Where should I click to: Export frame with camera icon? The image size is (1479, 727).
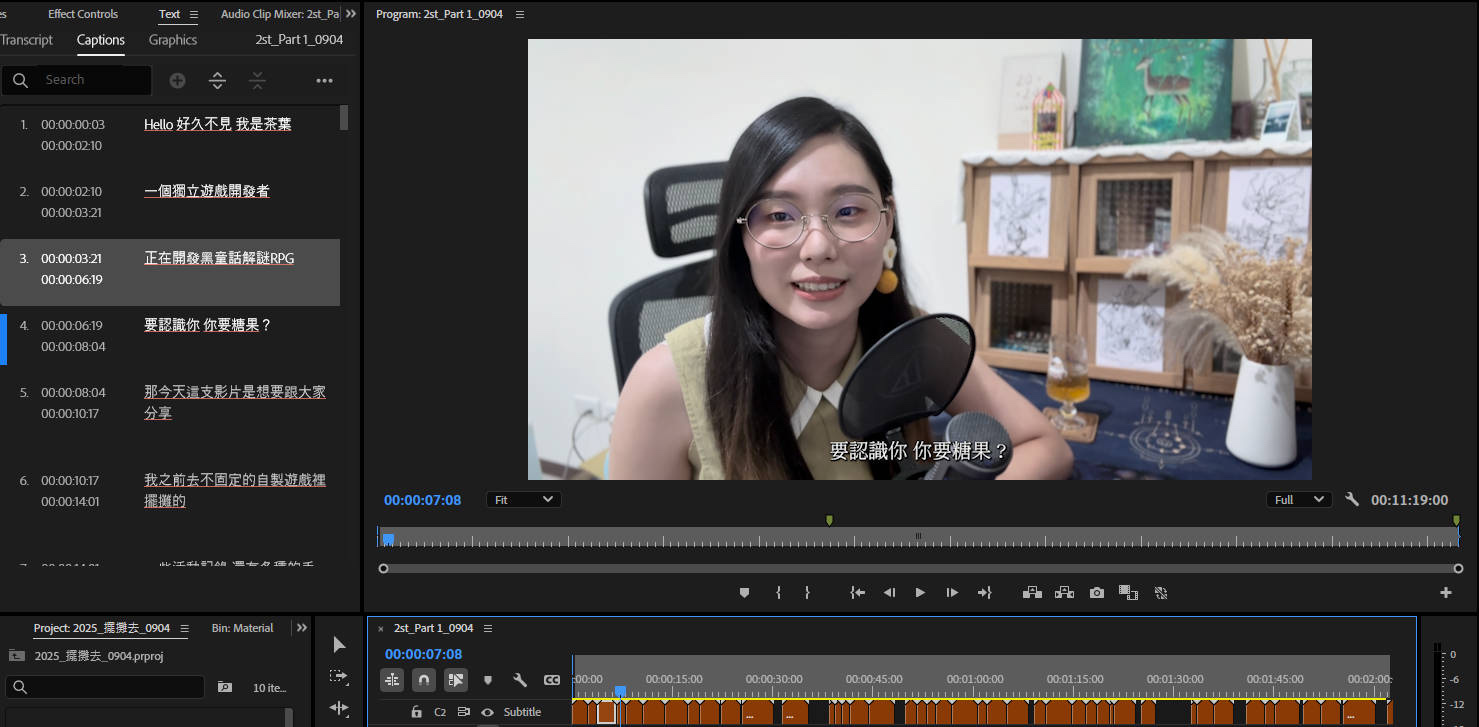[1097, 593]
